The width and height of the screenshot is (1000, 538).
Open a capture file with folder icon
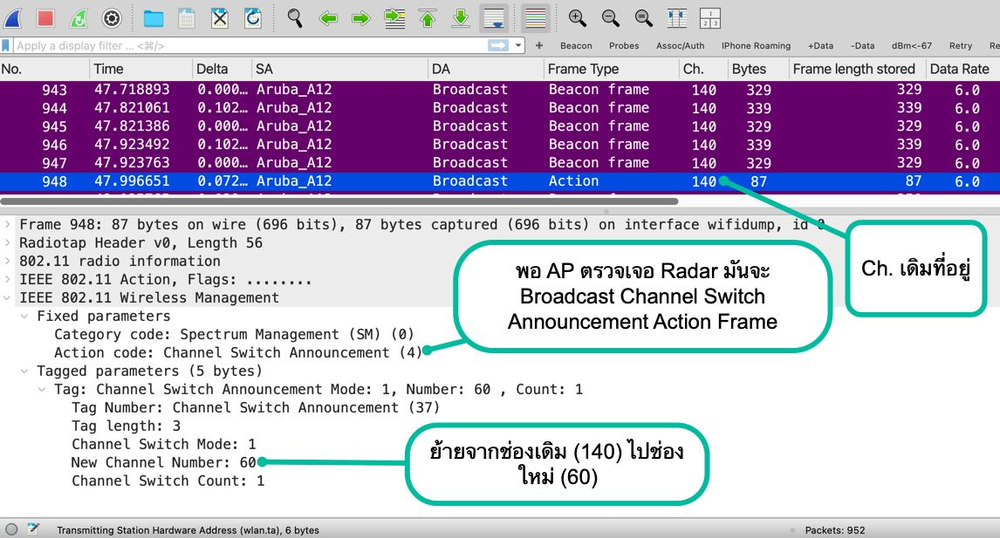coord(153,17)
